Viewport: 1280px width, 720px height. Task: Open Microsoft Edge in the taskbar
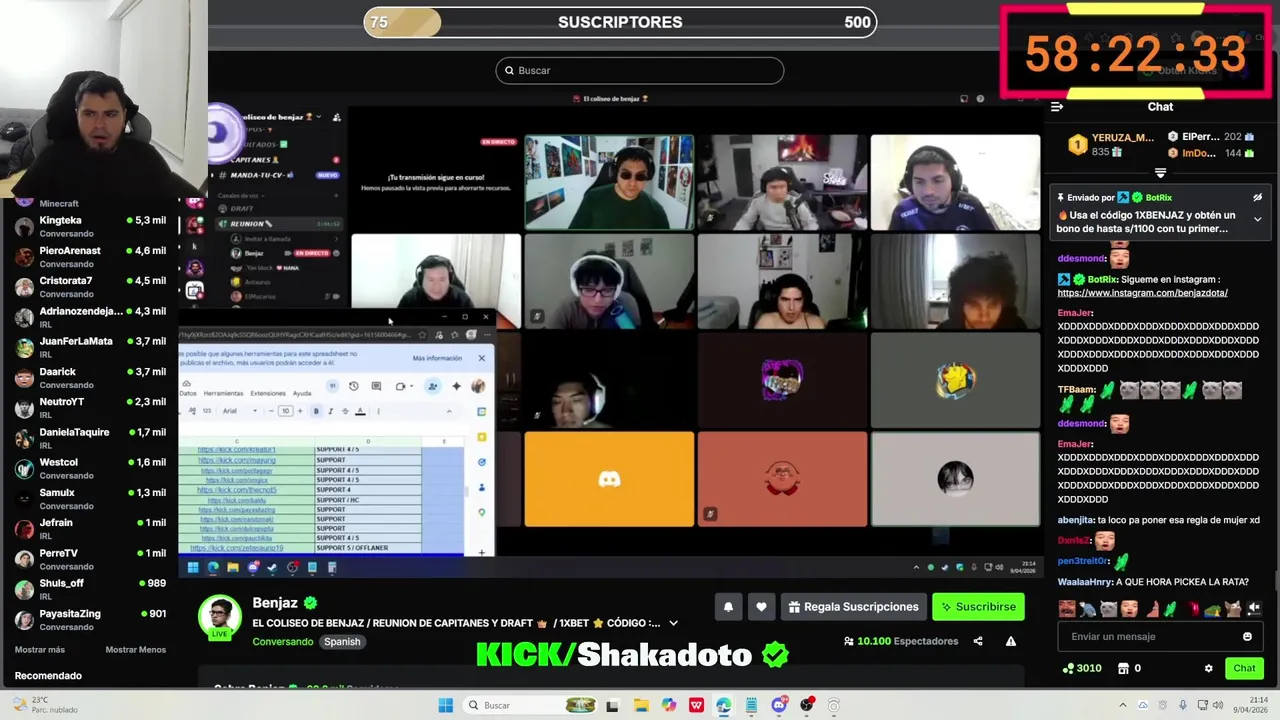coord(723,705)
